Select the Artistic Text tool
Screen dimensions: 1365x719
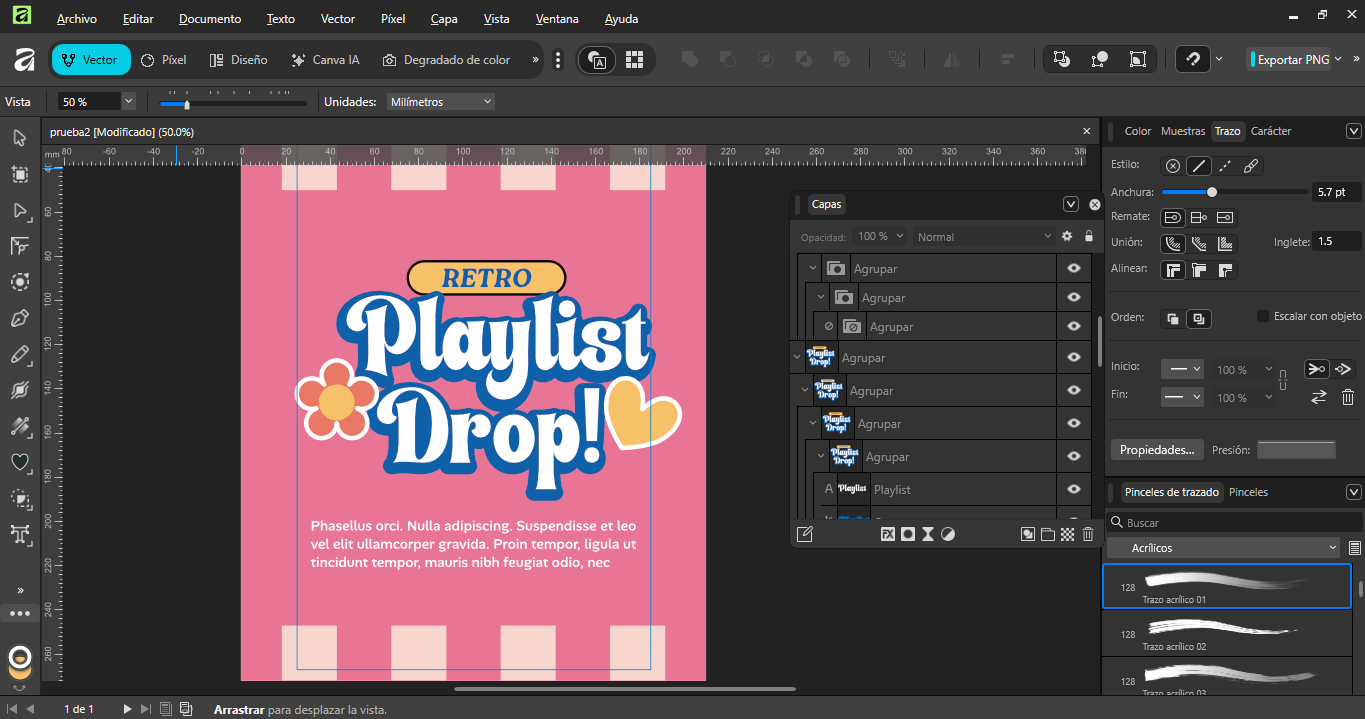pos(19,534)
